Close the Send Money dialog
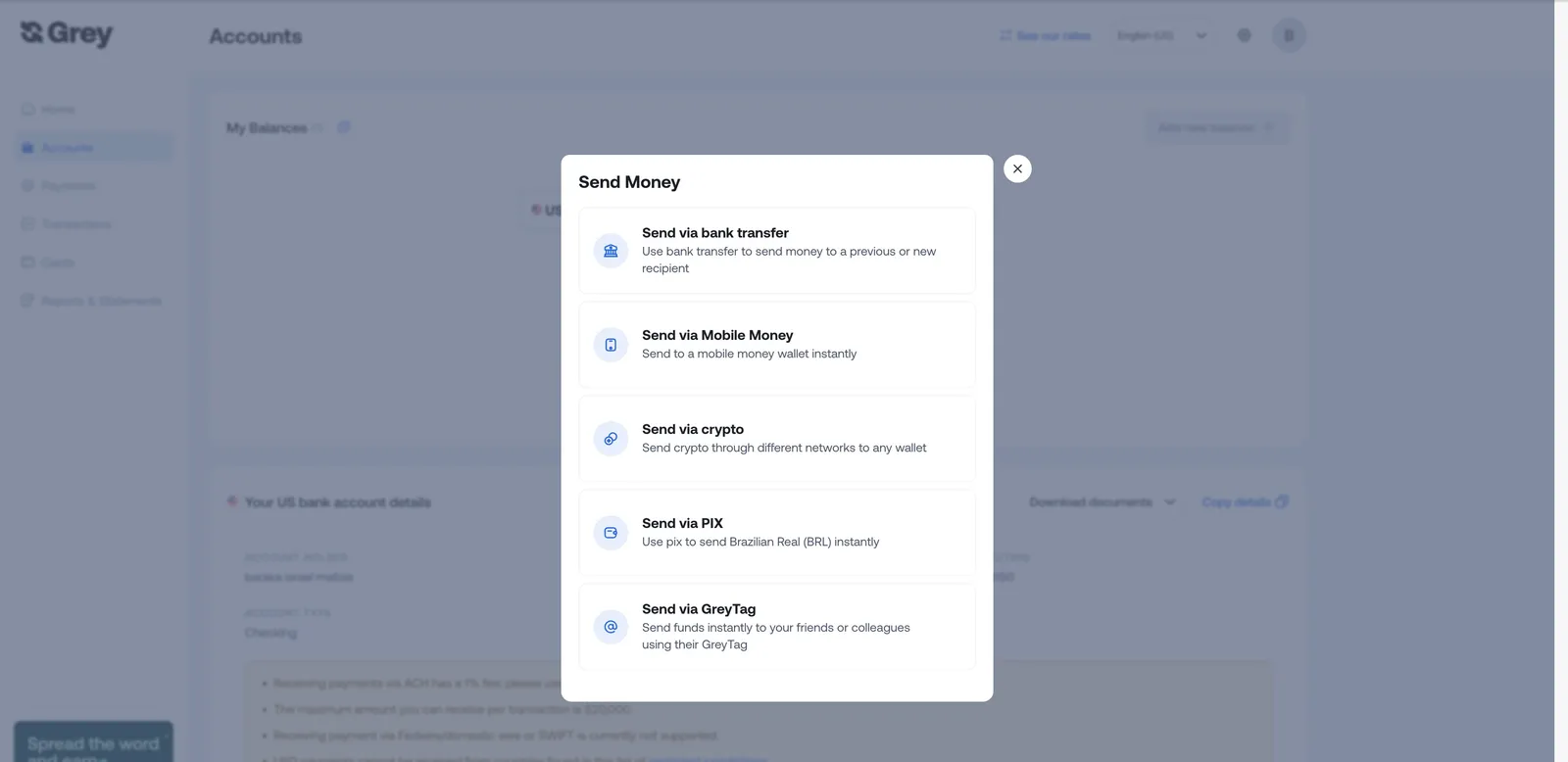1568x762 pixels. click(x=1017, y=168)
